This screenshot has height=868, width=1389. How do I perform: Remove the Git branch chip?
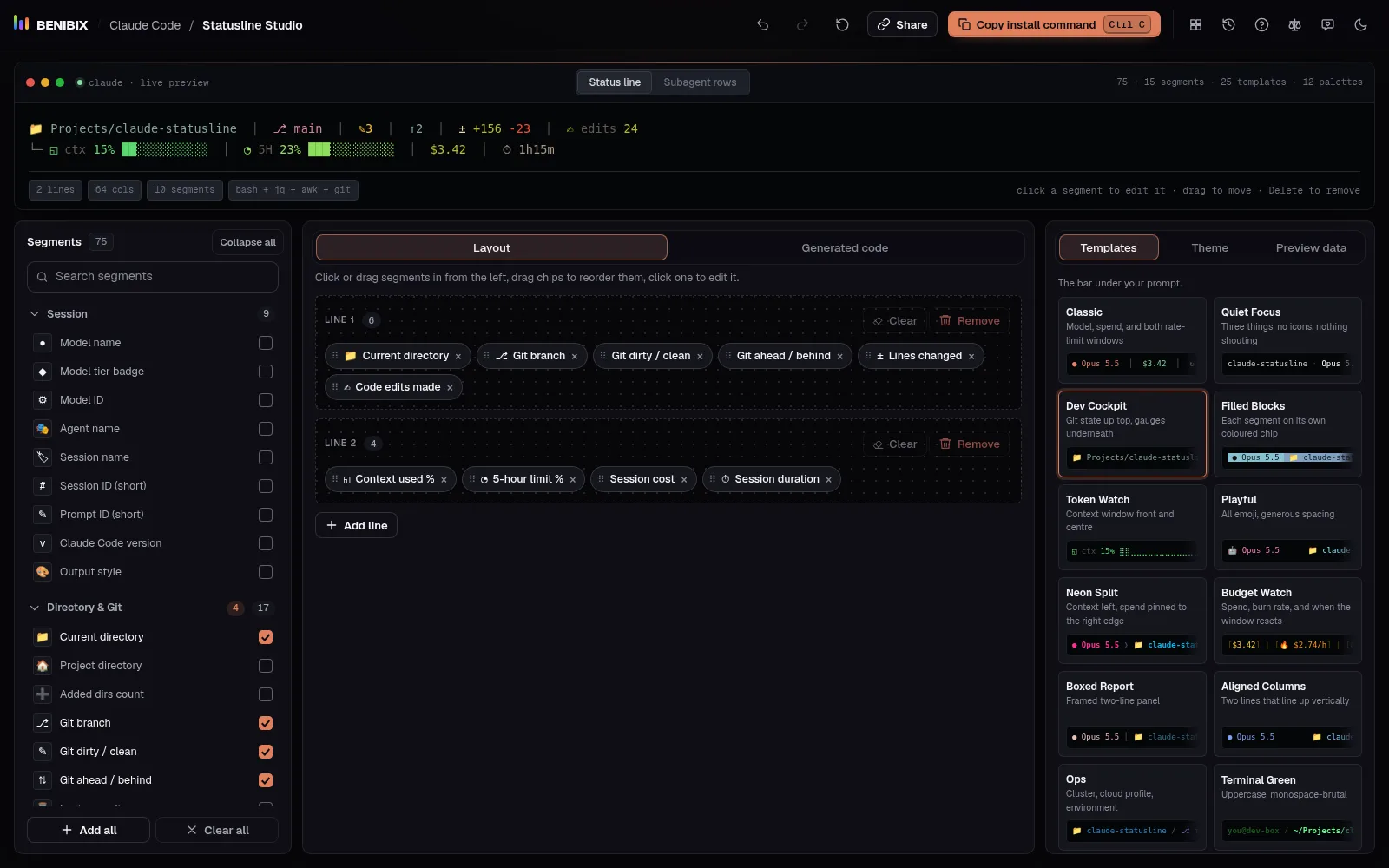pos(575,357)
